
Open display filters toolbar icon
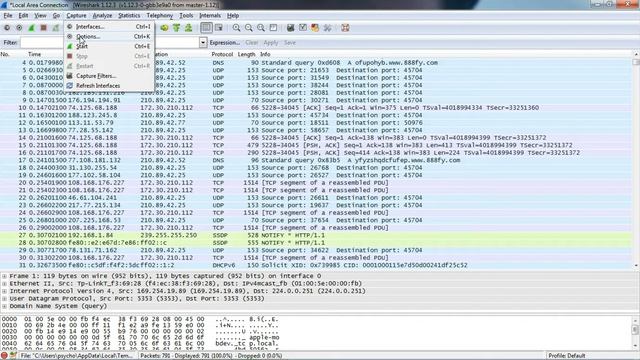coord(303,28)
